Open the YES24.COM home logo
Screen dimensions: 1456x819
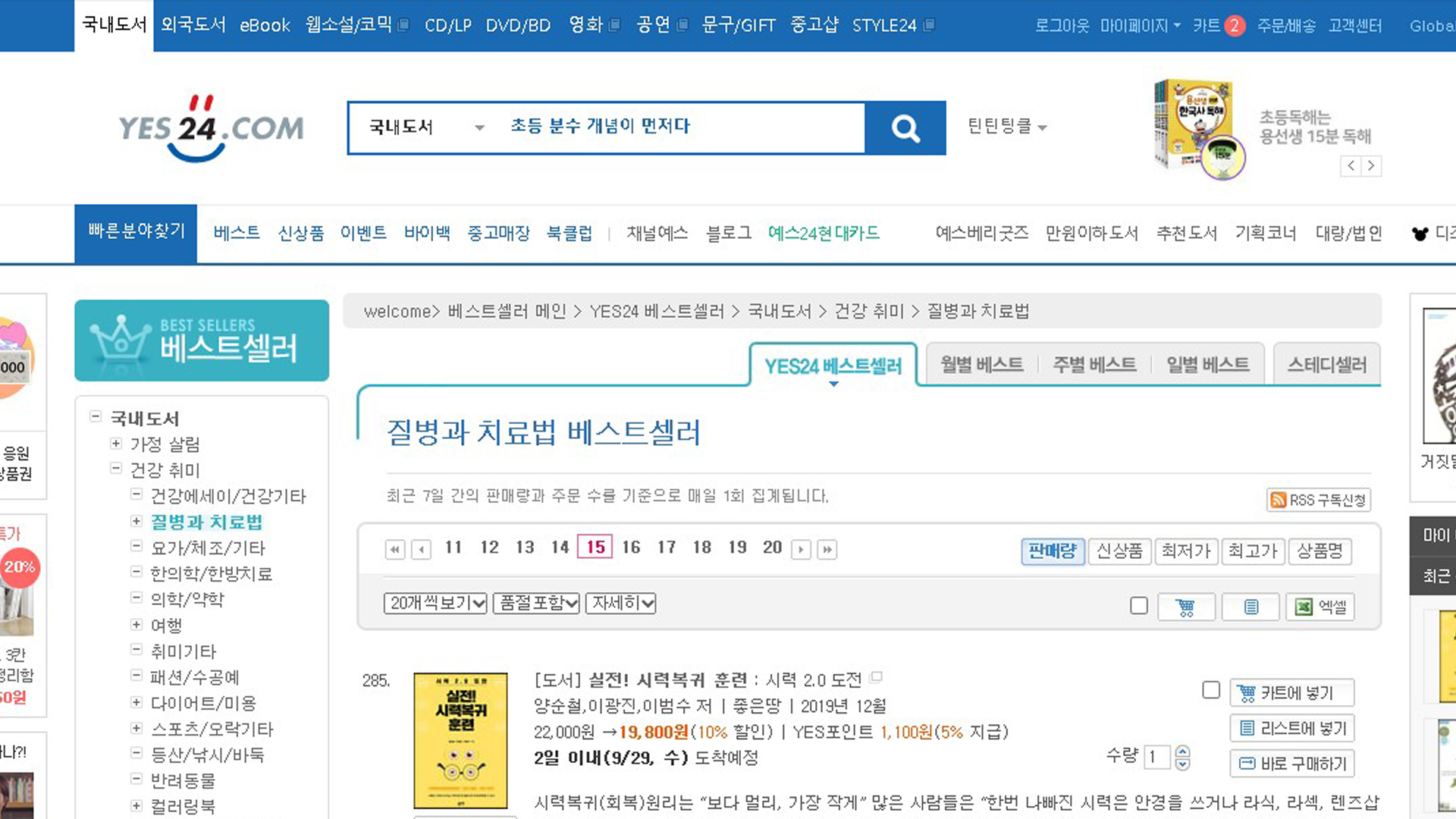tap(211, 128)
